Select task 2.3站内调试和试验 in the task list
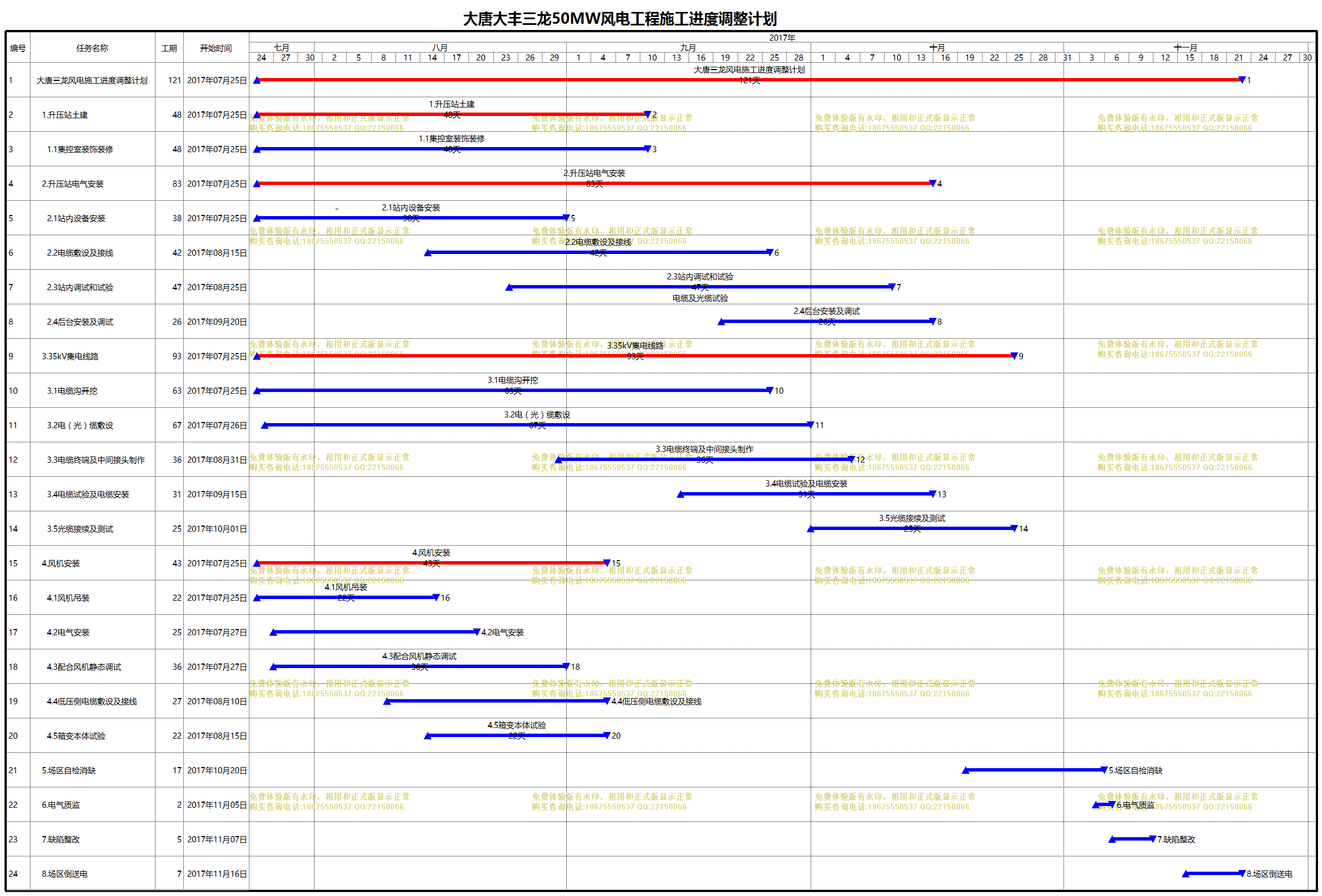 [80, 287]
